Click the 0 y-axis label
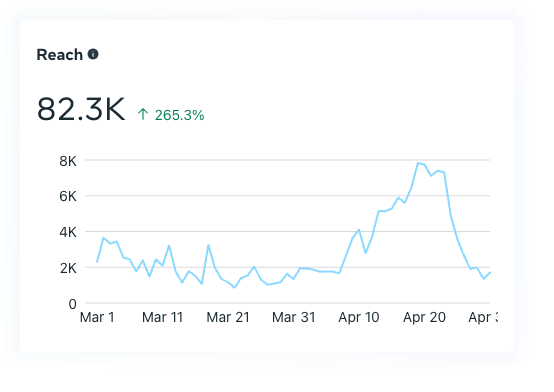The image size is (554, 392). pyautogui.click(x=72, y=304)
